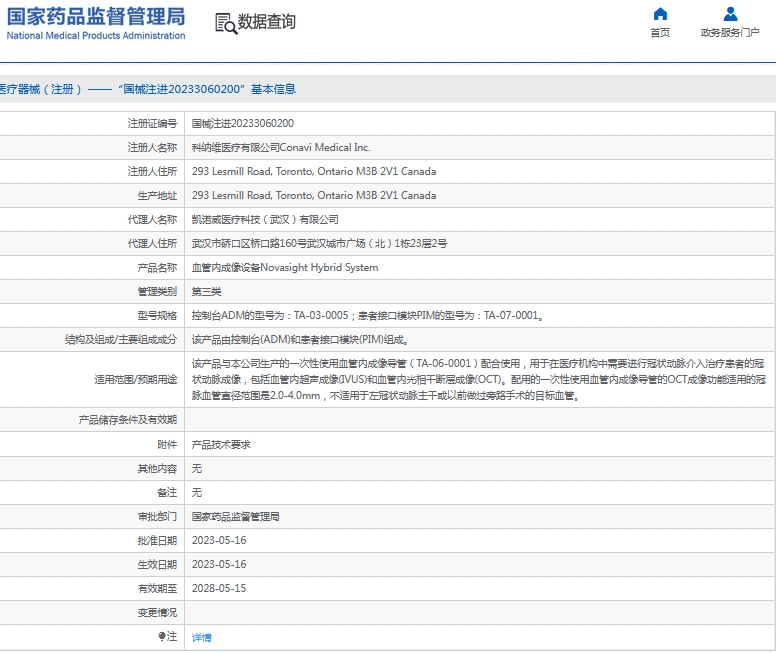The height and width of the screenshot is (653, 776).
Task: Select the ADM and PIM composition text
Action: click(x=300, y=340)
